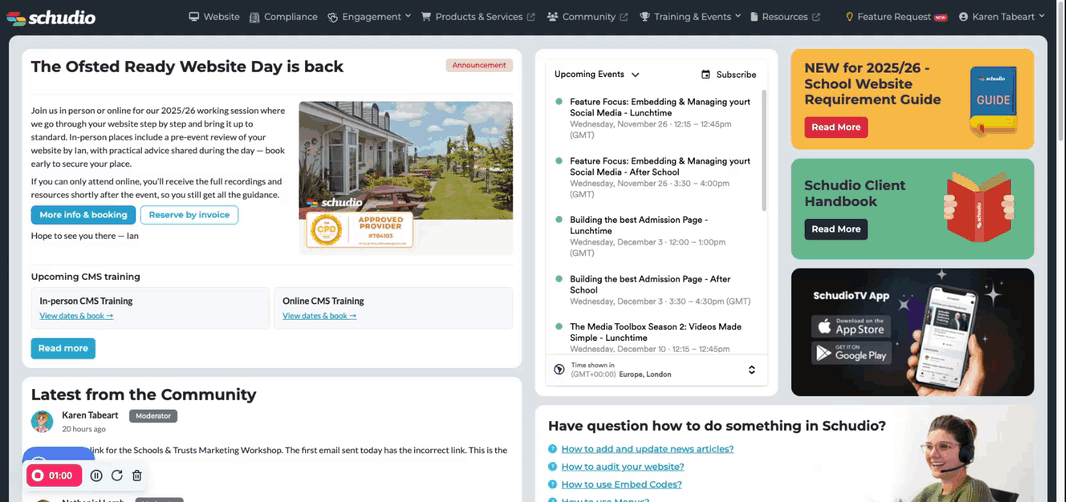Open the Website menu item
Screen dimensions: 1066x502
214,17
